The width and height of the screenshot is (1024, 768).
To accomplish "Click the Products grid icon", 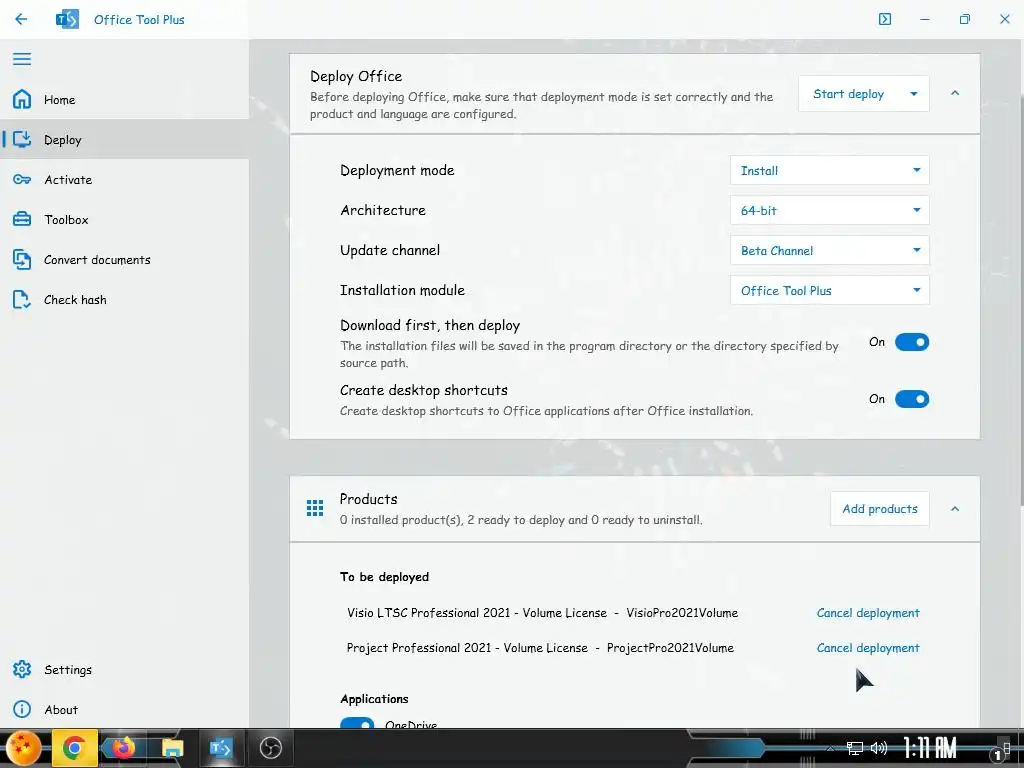I will [315, 508].
